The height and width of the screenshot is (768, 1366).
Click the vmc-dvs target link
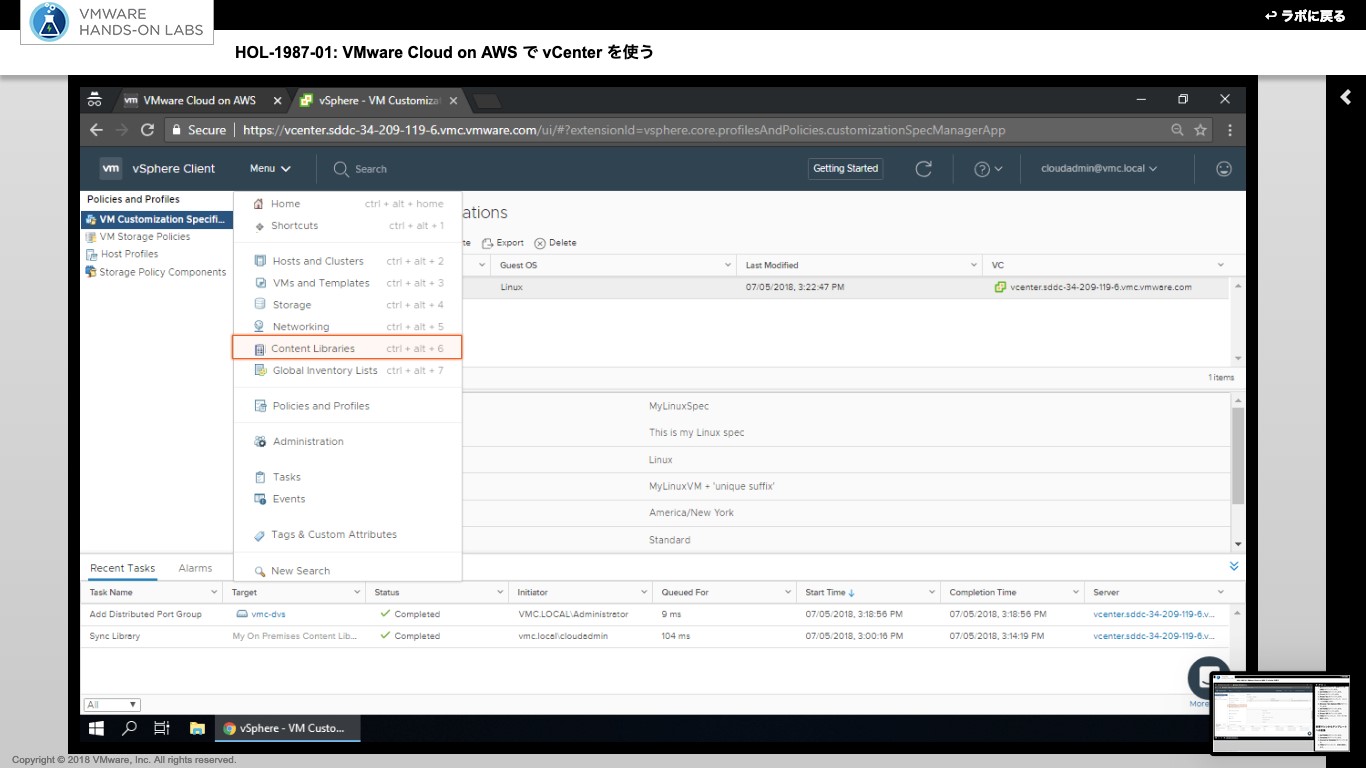(x=268, y=614)
